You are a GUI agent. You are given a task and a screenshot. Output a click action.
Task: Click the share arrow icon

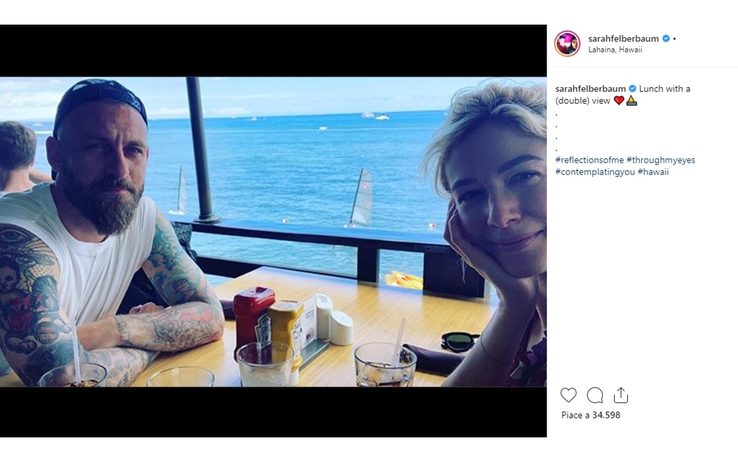click(621, 395)
